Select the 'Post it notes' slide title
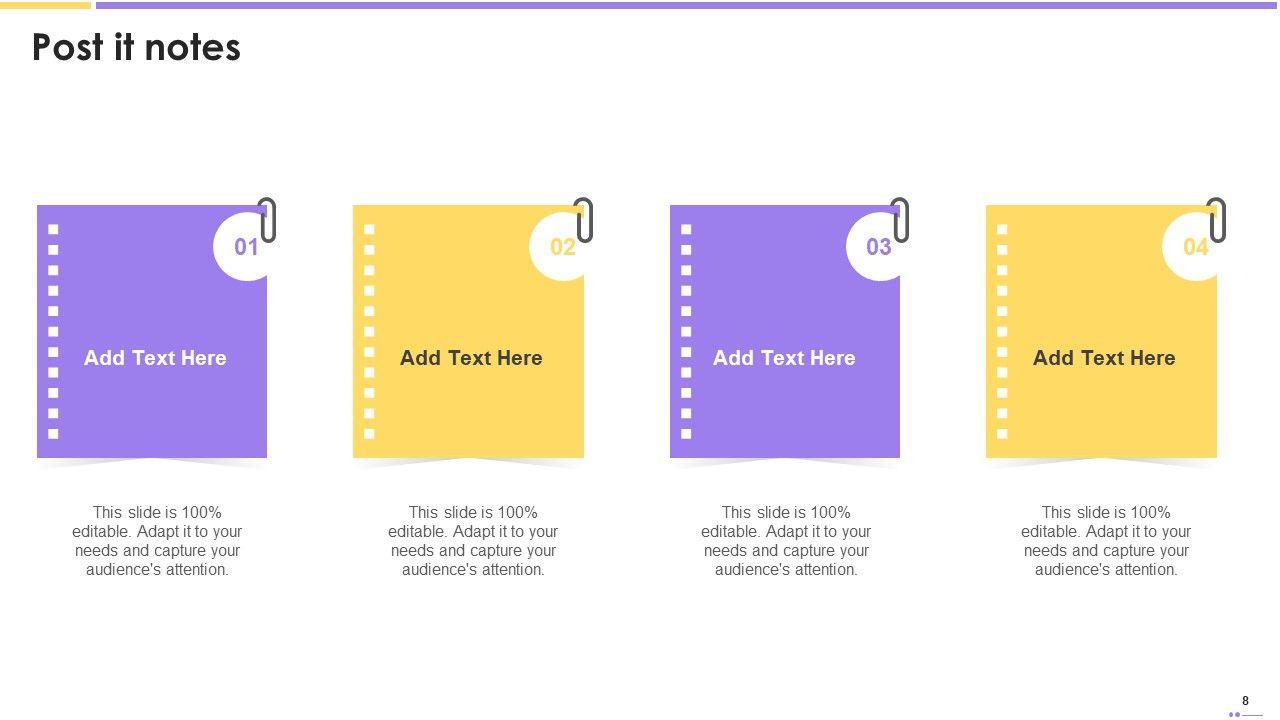 (x=136, y=47)
